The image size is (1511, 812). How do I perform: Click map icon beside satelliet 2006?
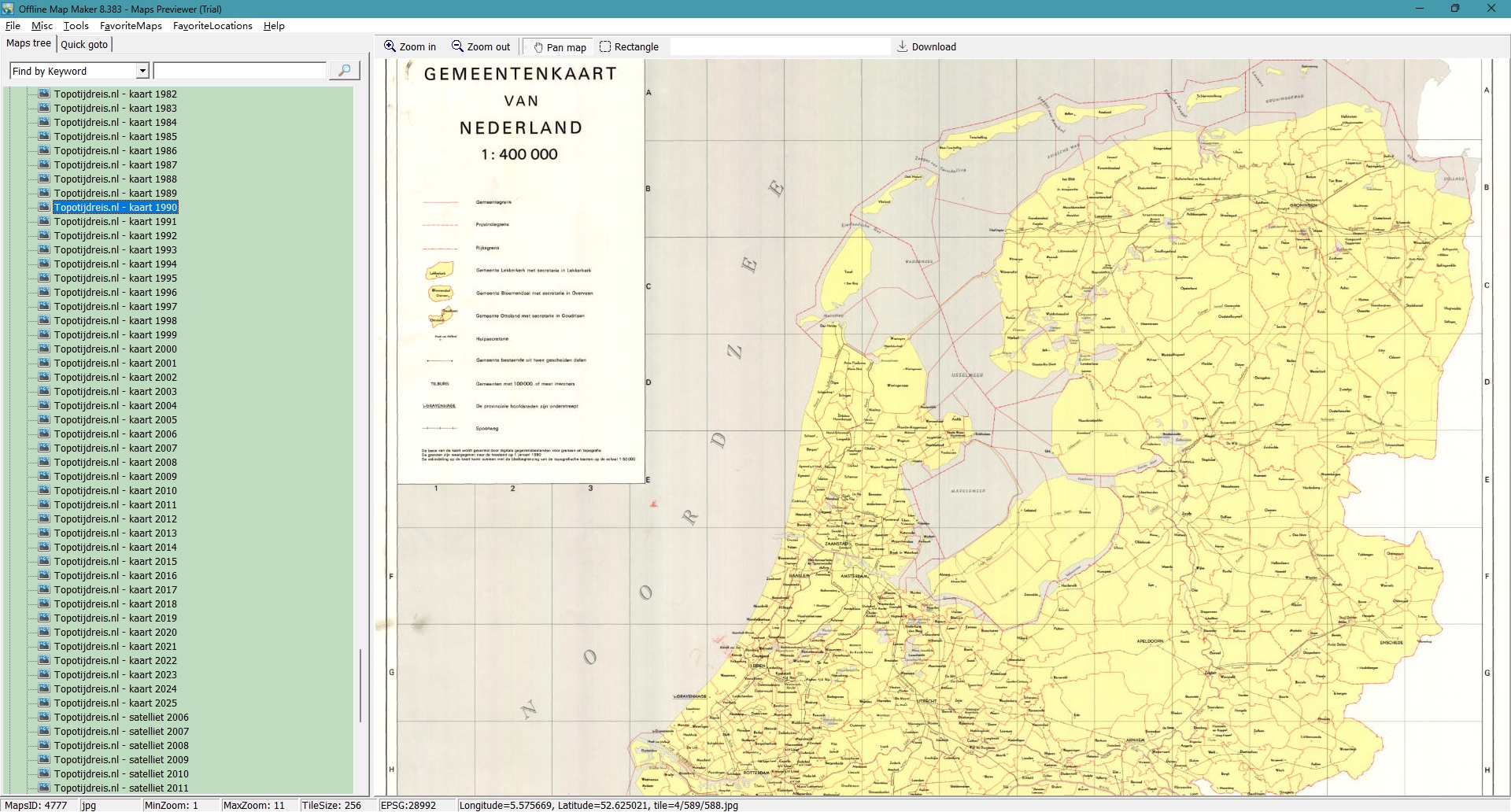[x=44, y=717]
